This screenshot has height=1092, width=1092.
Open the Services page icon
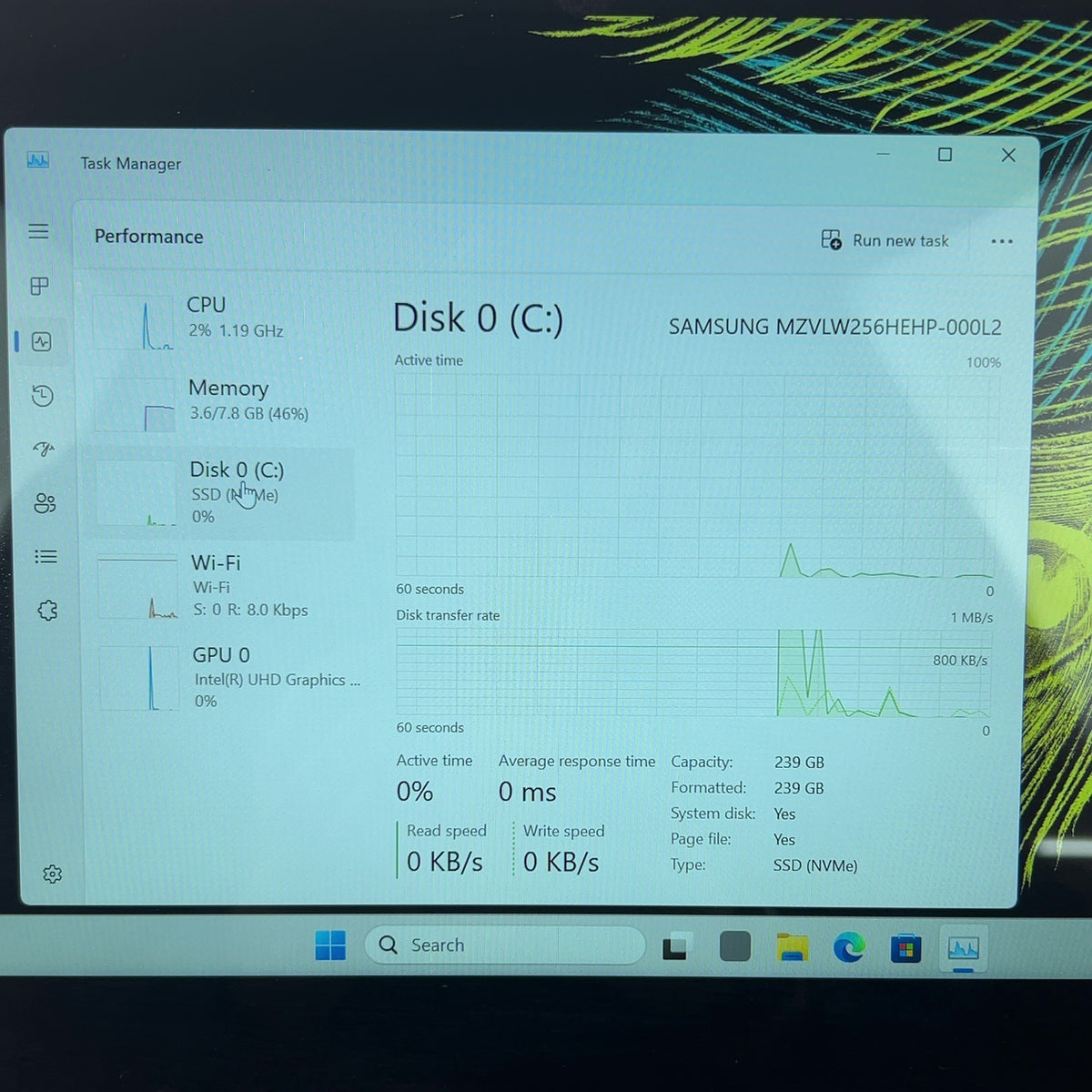coord(47,610)
